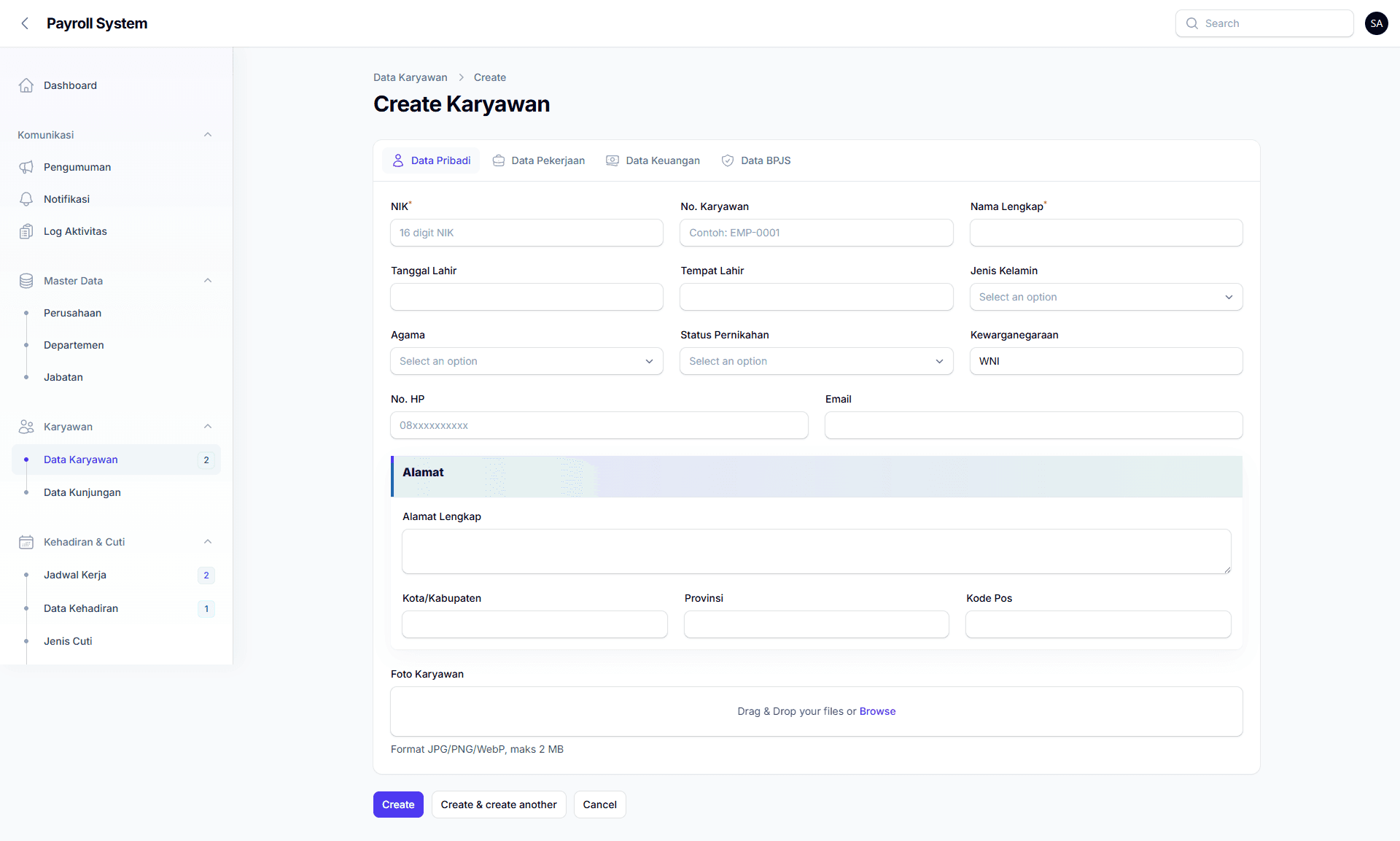Screen dimensions: 1400x841
Task: Click the purple Create button
Action: click(x=398, y=805)
